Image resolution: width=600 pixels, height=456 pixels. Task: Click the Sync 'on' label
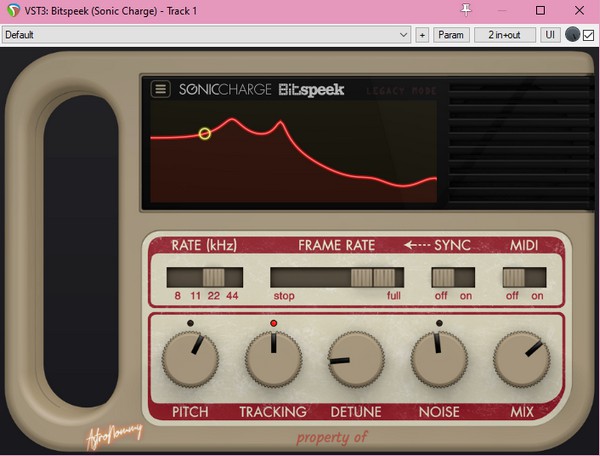pos(466,296)
